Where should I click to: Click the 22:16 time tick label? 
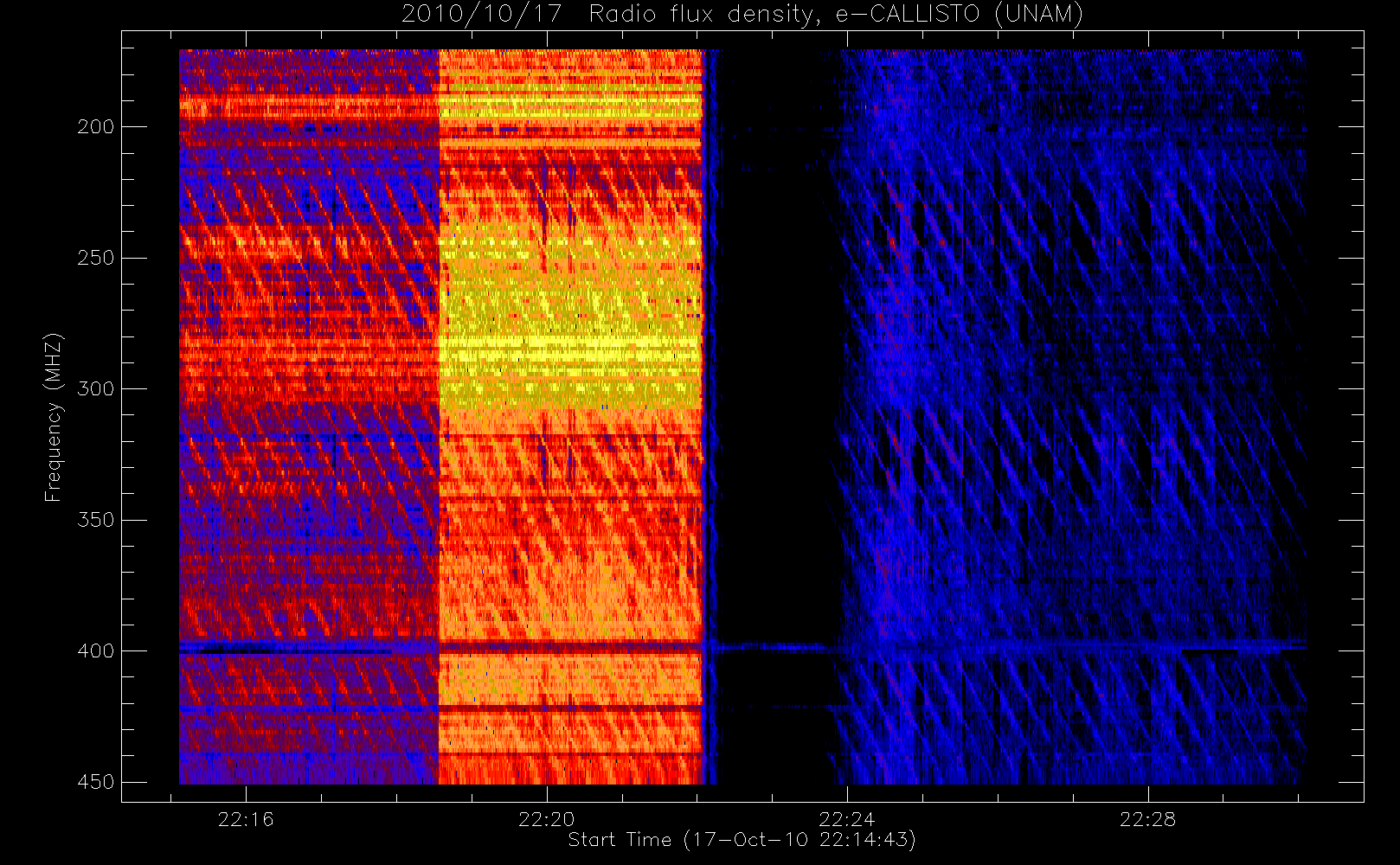pyautogui.click(x=246, y=819)
